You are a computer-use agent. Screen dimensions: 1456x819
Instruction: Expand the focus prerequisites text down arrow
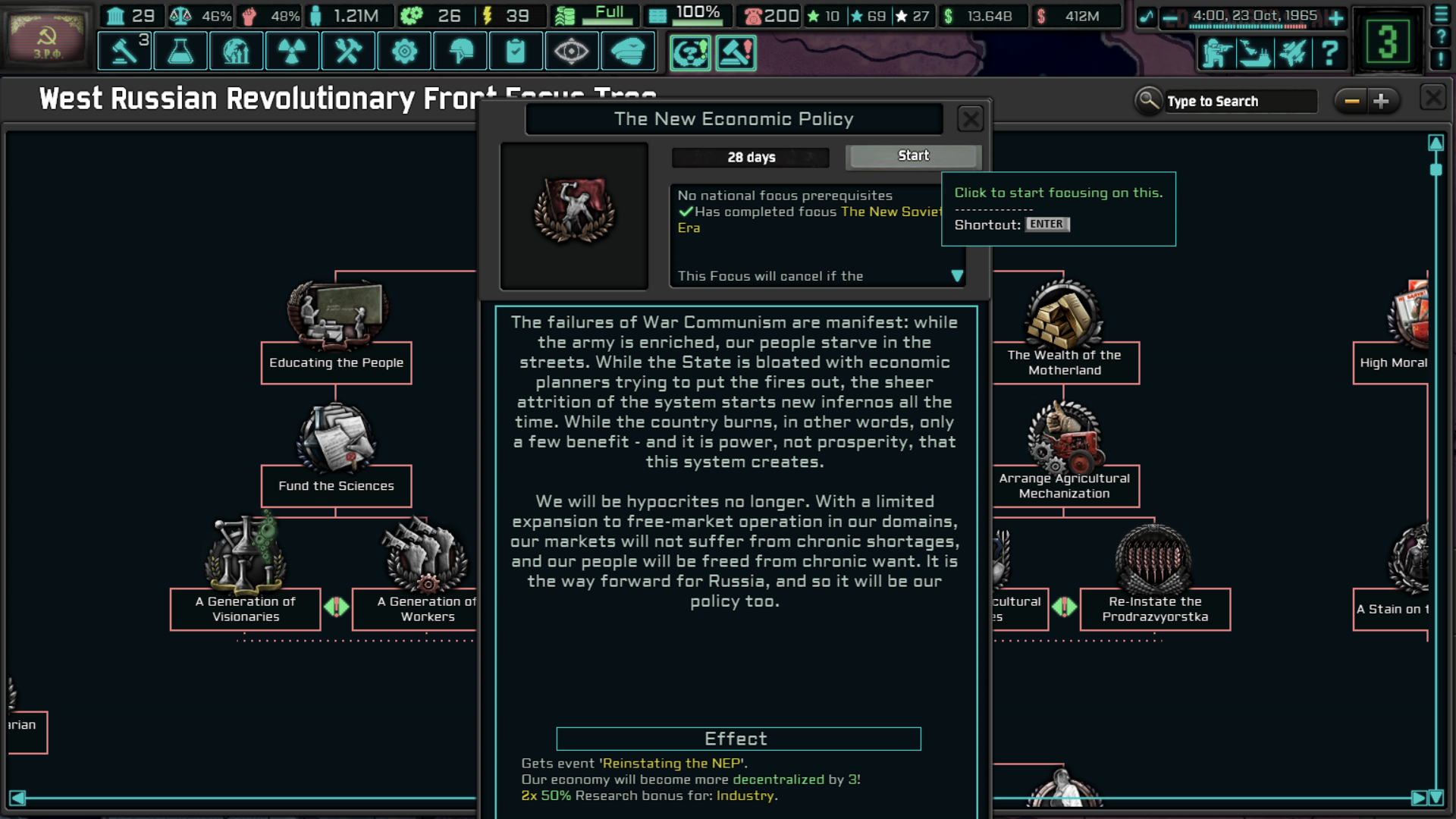coord(957,276)
